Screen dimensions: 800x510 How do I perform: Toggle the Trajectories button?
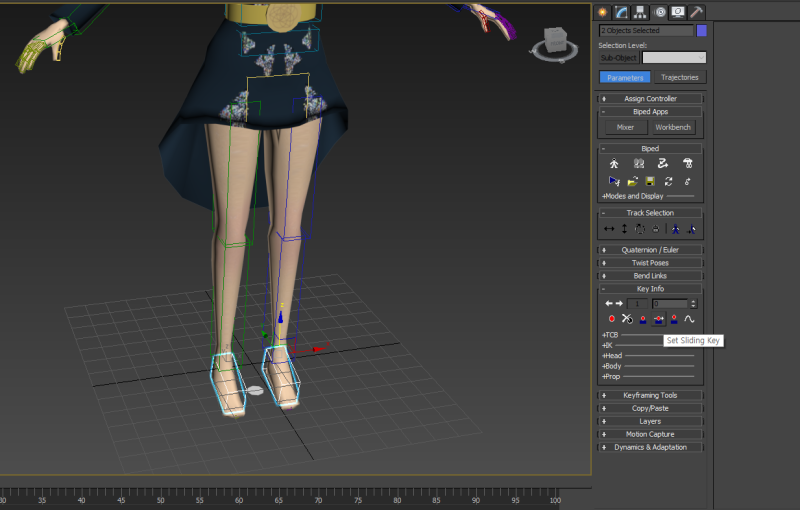(x=681, y=77)
